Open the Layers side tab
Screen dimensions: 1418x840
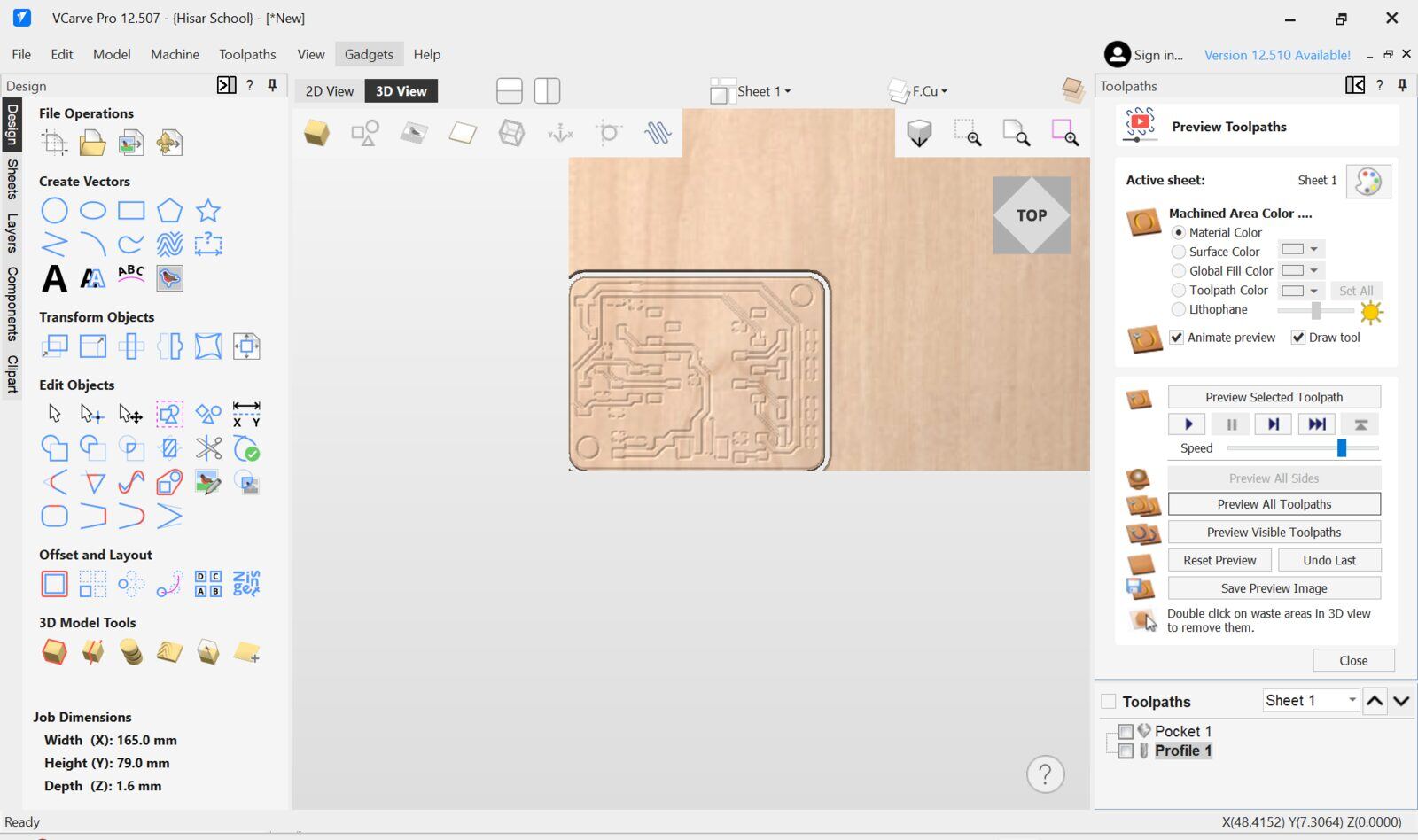coord(12,232)
